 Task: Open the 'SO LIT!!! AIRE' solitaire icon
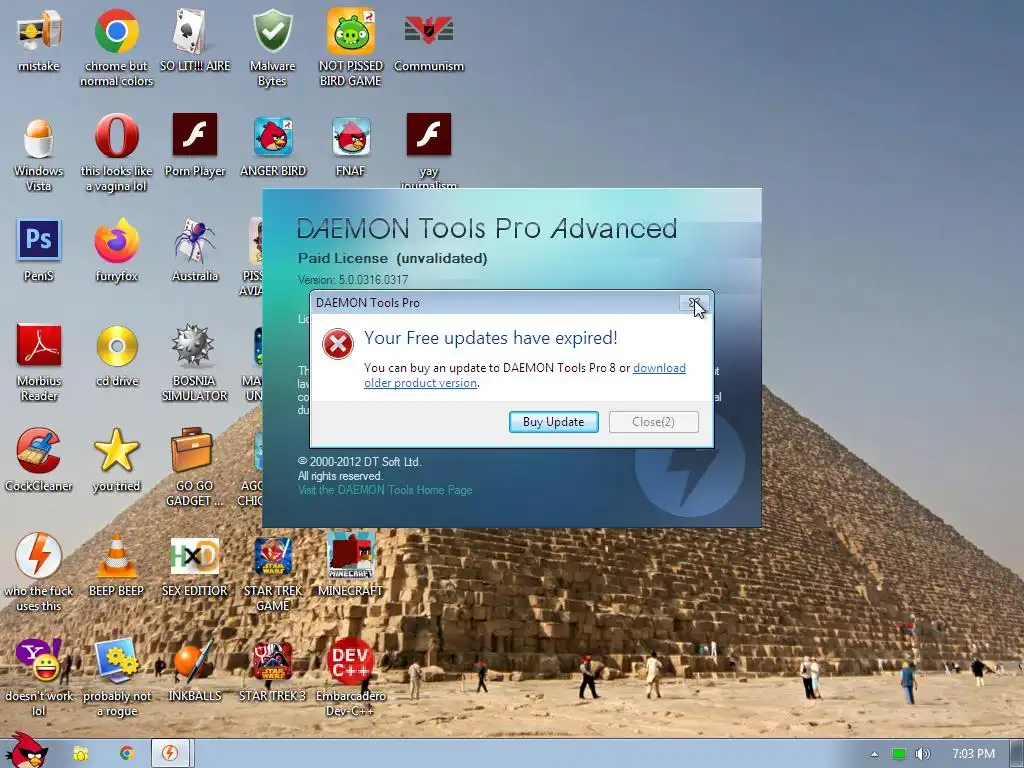195,31
